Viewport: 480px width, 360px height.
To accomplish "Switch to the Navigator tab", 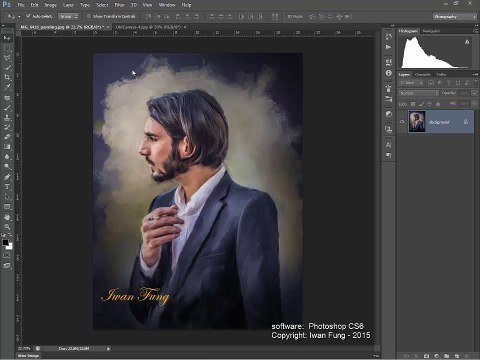I will [431, 31].
